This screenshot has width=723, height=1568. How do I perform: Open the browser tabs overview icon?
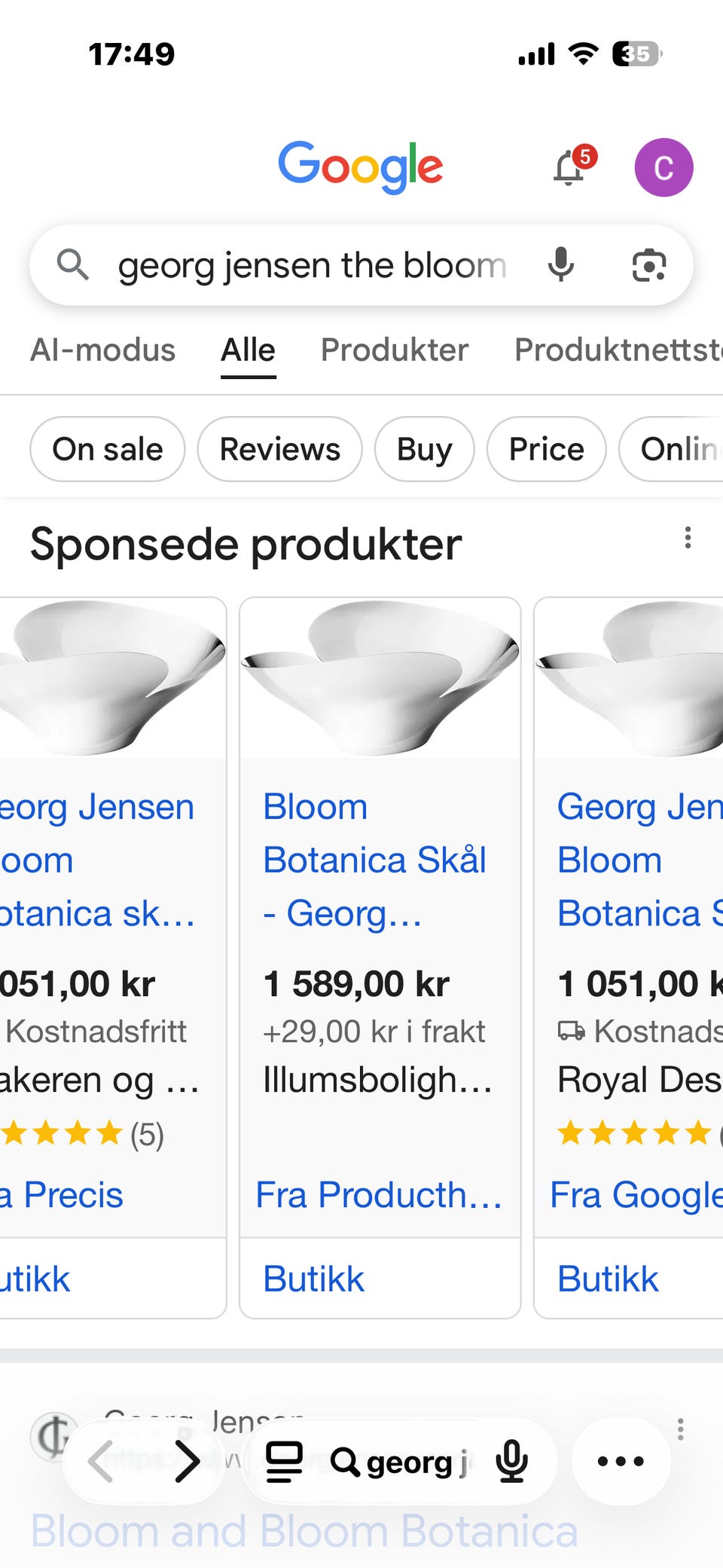pos(285,1461)
